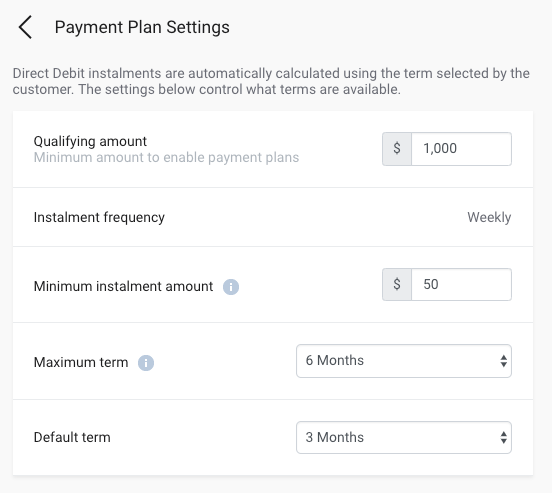Click the dollar sign prefix of Minimum instalment
Image resolution: width=552 pixels, height=493 pixels.
click(397, 285)
